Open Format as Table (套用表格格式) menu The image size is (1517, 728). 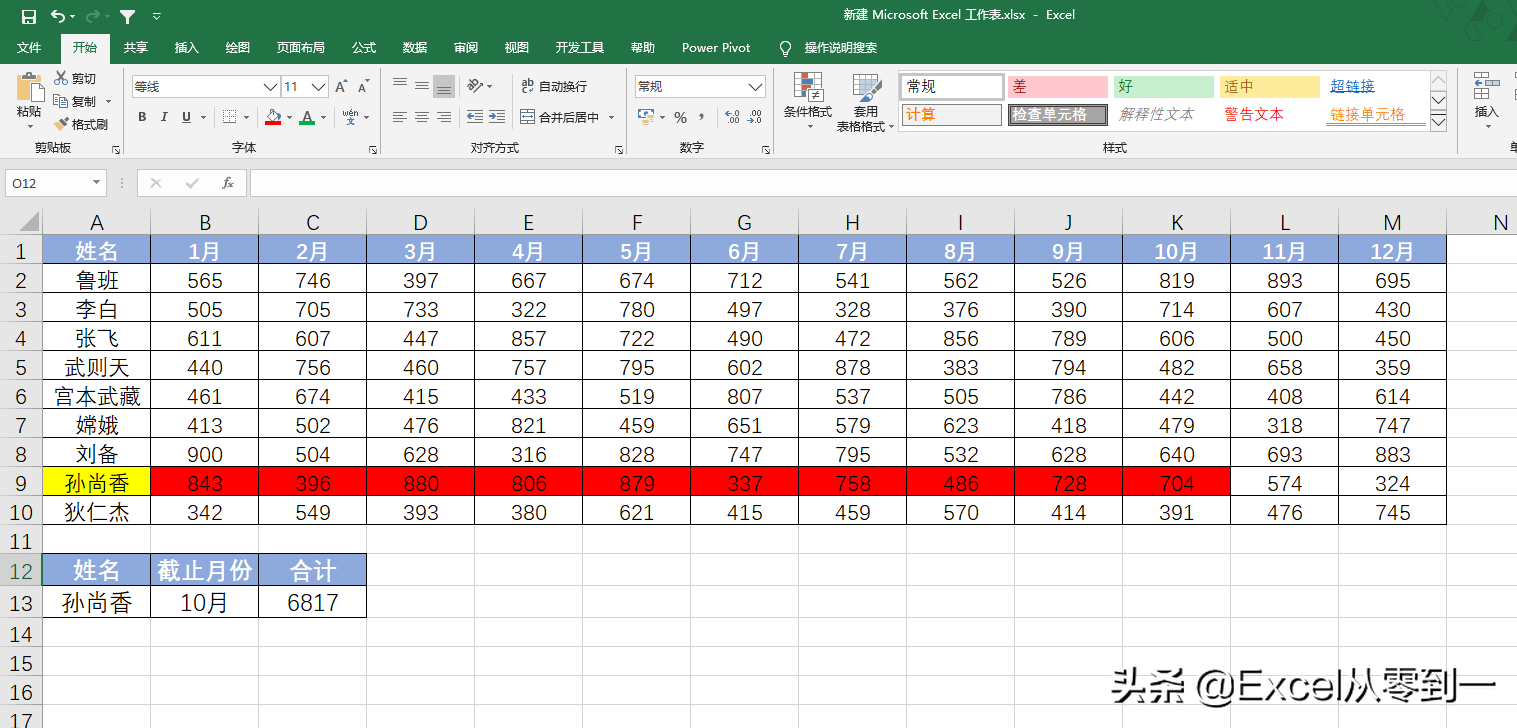click(x=865, y=102)
